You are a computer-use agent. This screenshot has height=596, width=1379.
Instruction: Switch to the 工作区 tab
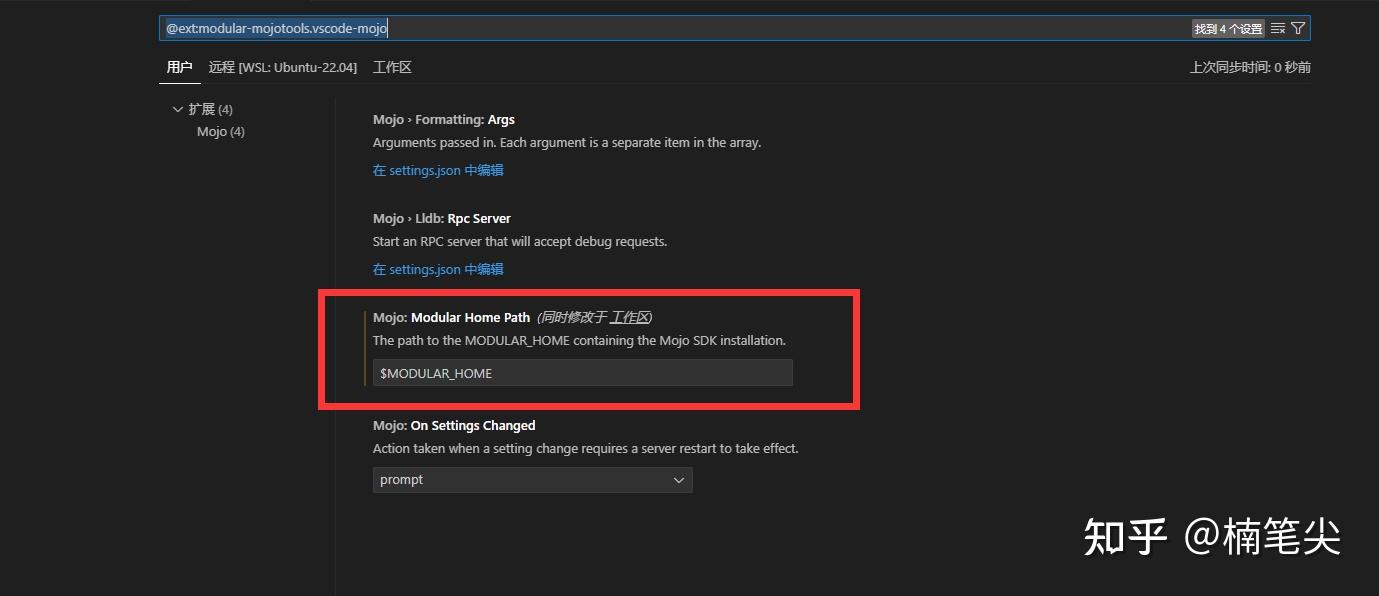point(392,67)
